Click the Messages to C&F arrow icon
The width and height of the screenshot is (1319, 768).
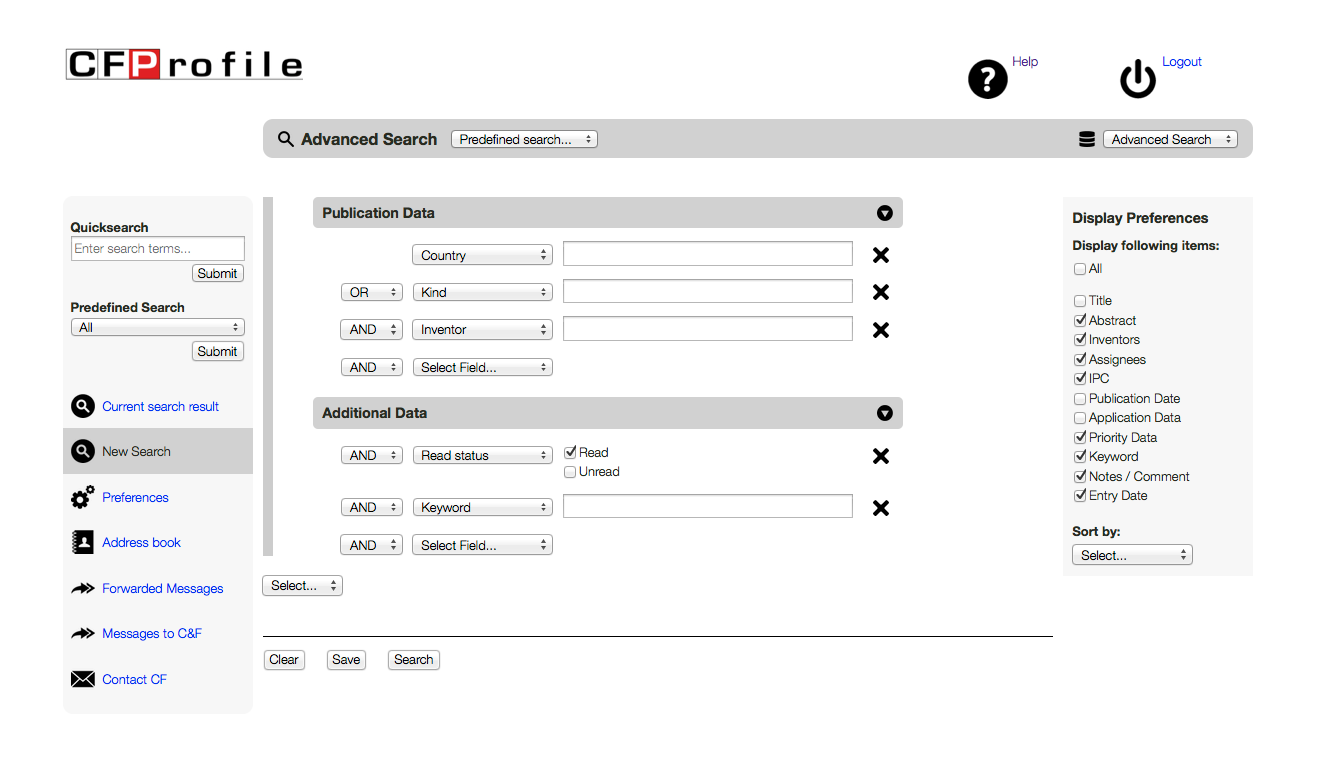[83, 634]
